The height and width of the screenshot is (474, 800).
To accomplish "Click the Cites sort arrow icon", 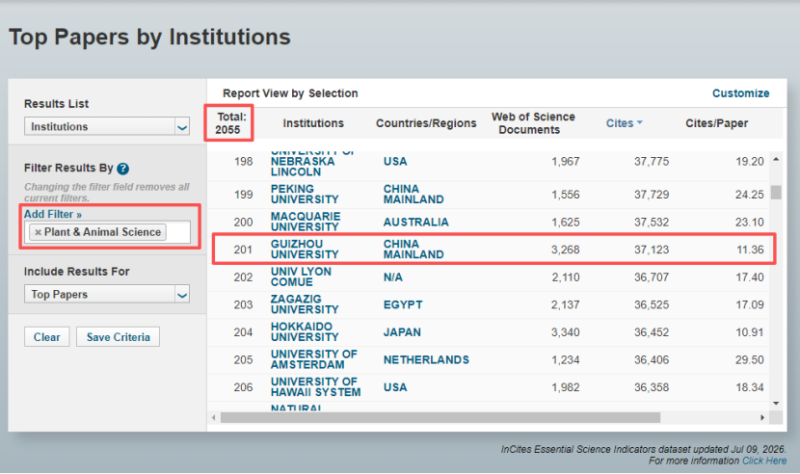I will 640,123.
